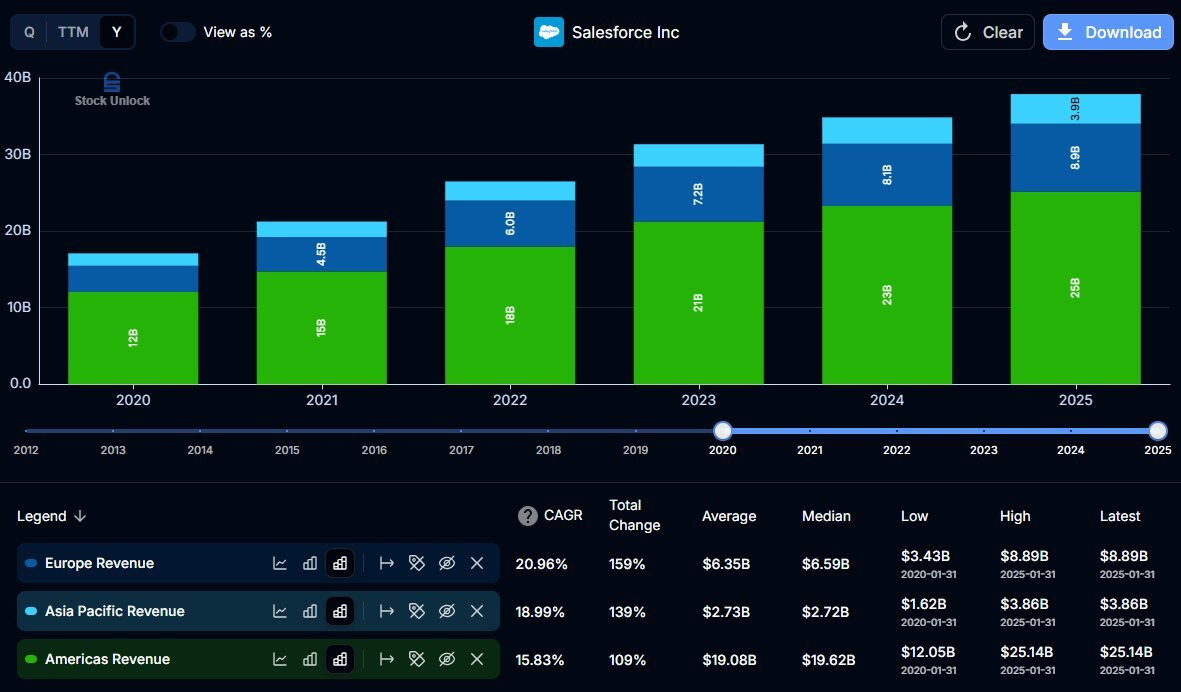This screenshot has width=1181, height=692.
Task: Set Asia Pacific Revenue to bar chart
Action: click(x=310, y=611)
